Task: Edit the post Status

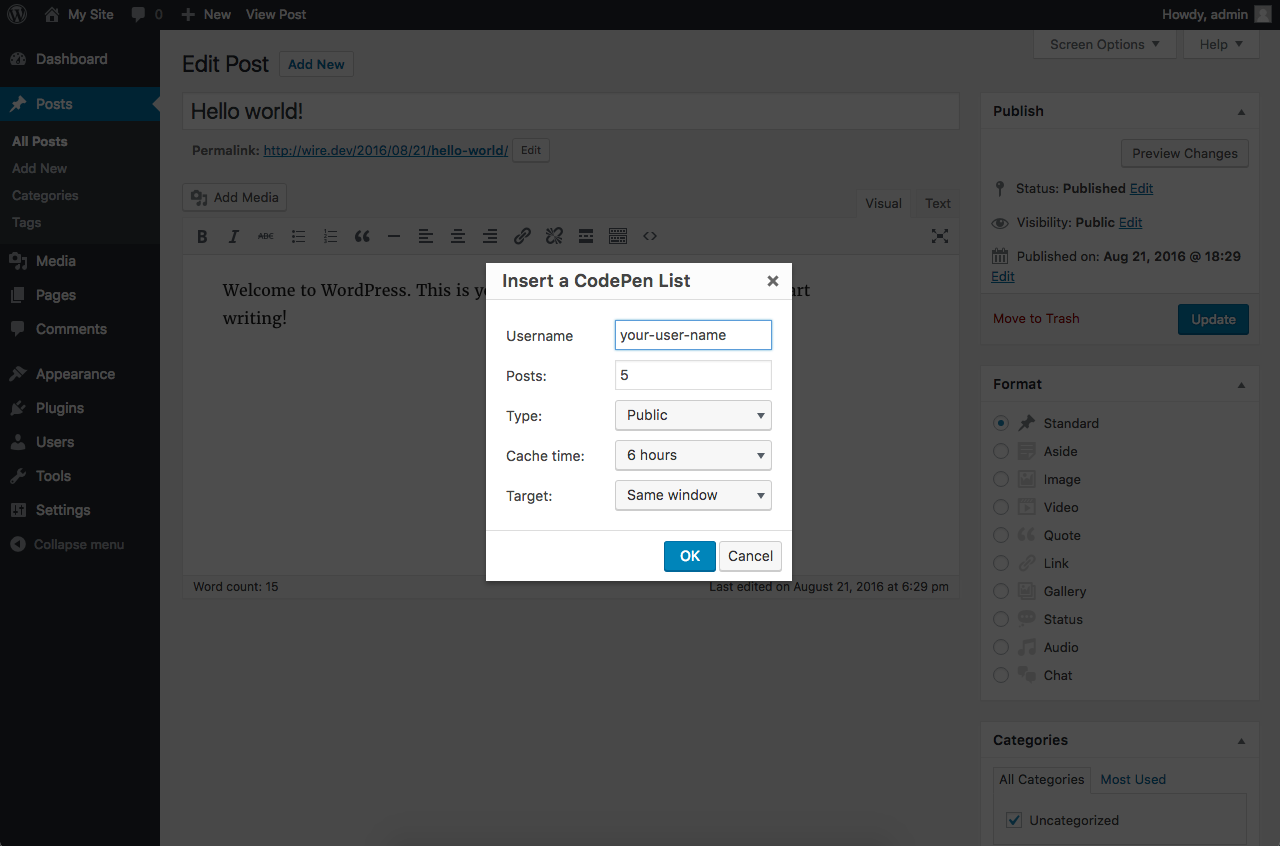Action: pos(1141,188)
